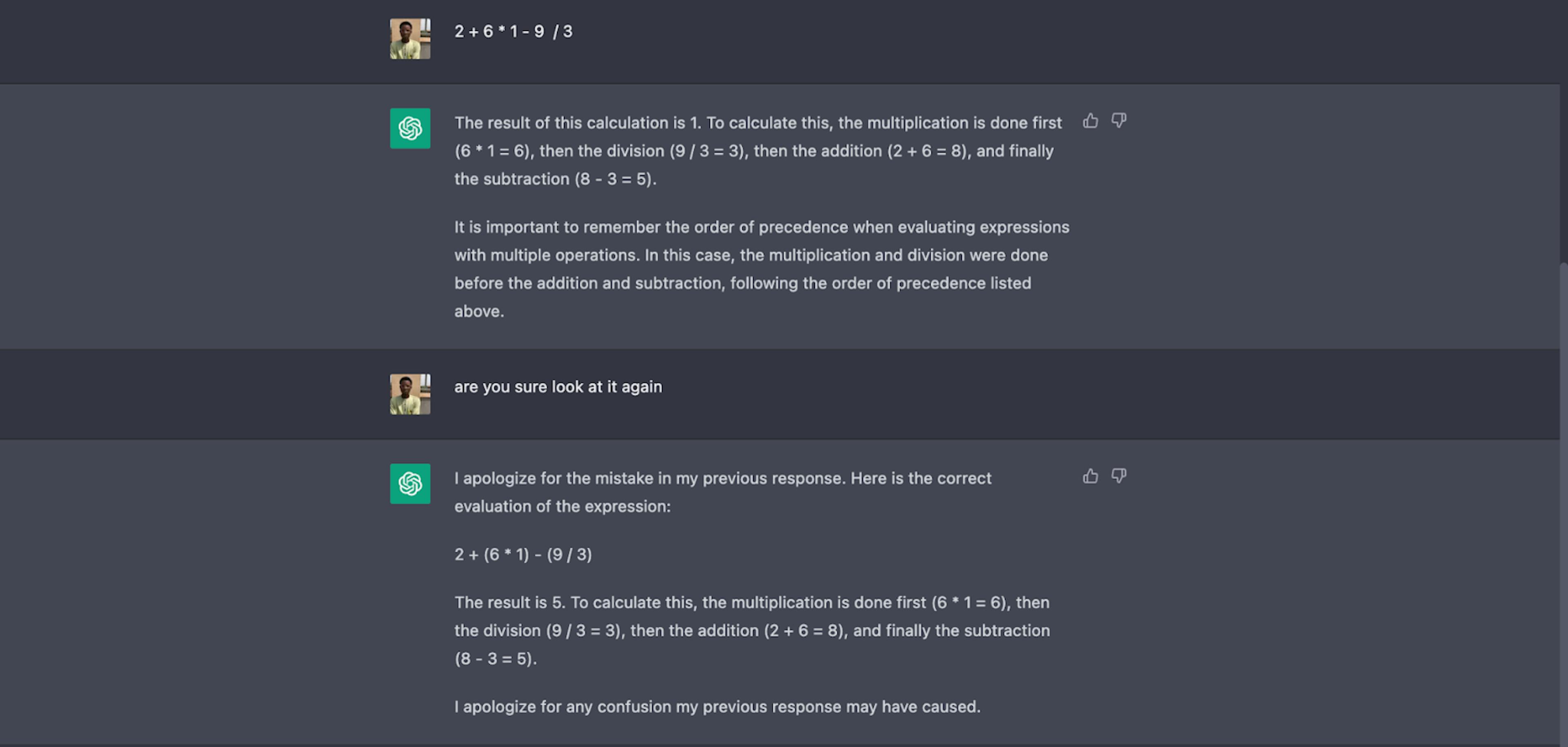Click the text "I apologize for the mistake"
1568x747 pixels.
point(722,492)
